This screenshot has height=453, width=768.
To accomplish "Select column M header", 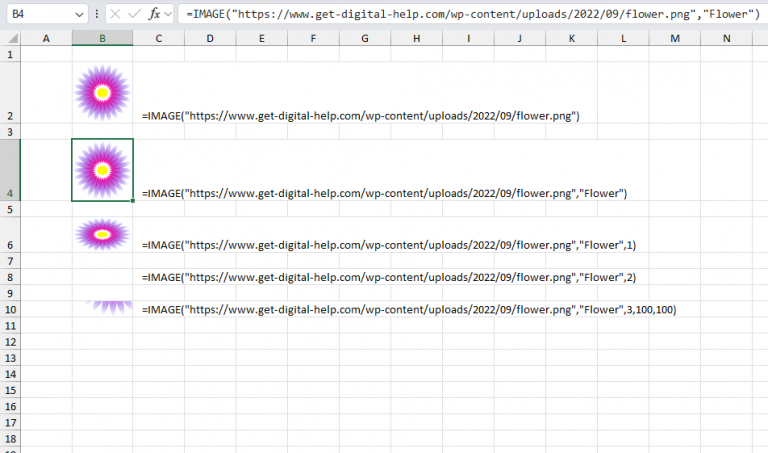I will pyautogui.click(x=675, y=38).
